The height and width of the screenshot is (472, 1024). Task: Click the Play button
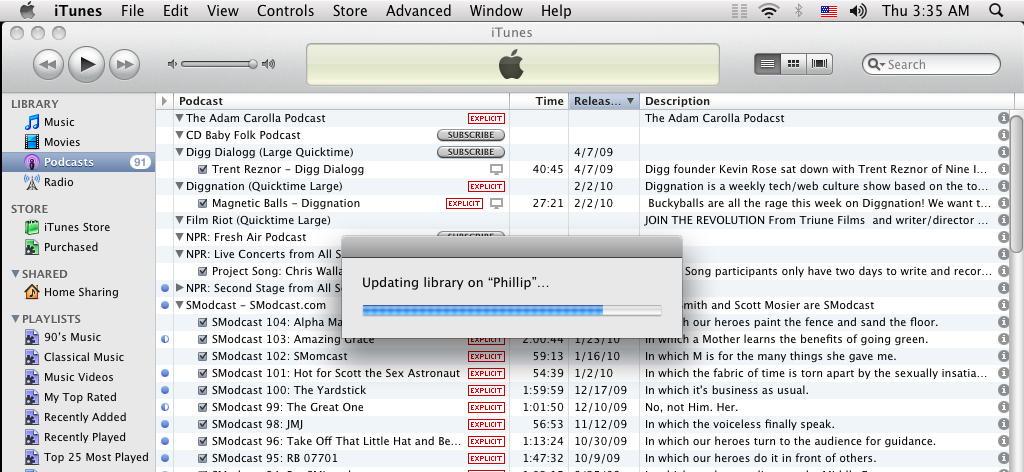coord(87,64)
